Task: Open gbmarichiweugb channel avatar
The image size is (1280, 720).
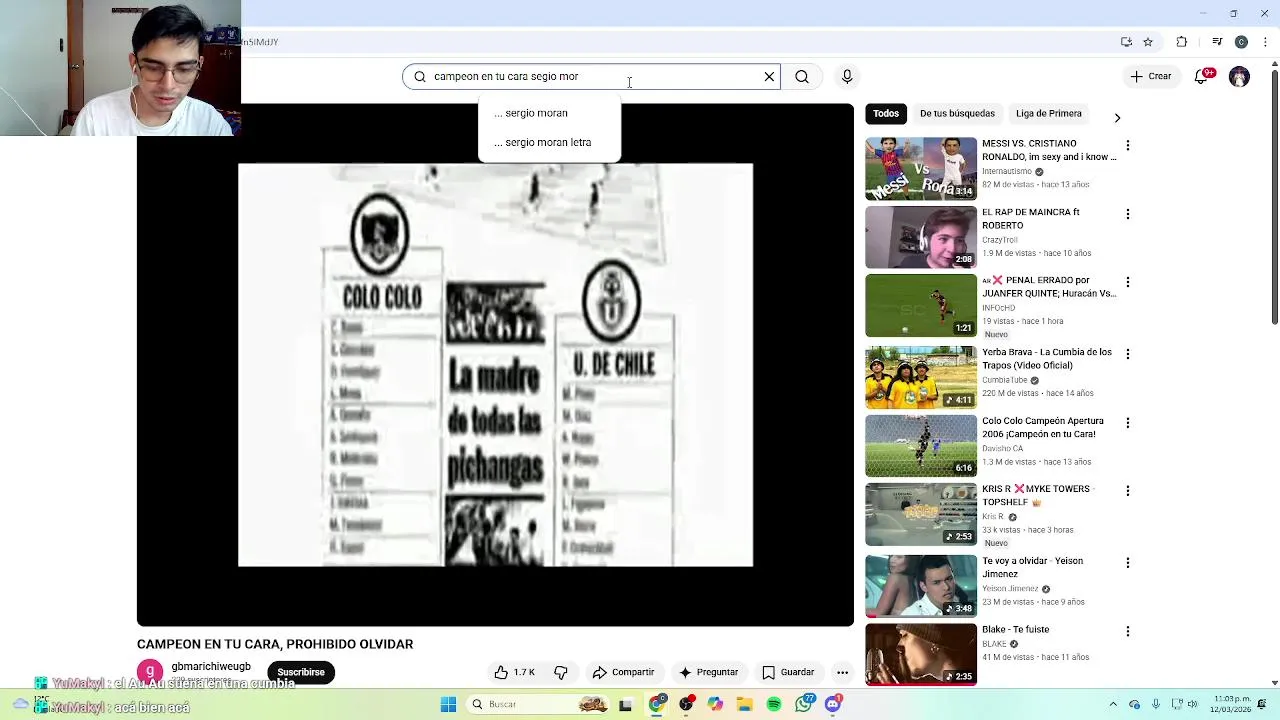Action: pos(149,672)
